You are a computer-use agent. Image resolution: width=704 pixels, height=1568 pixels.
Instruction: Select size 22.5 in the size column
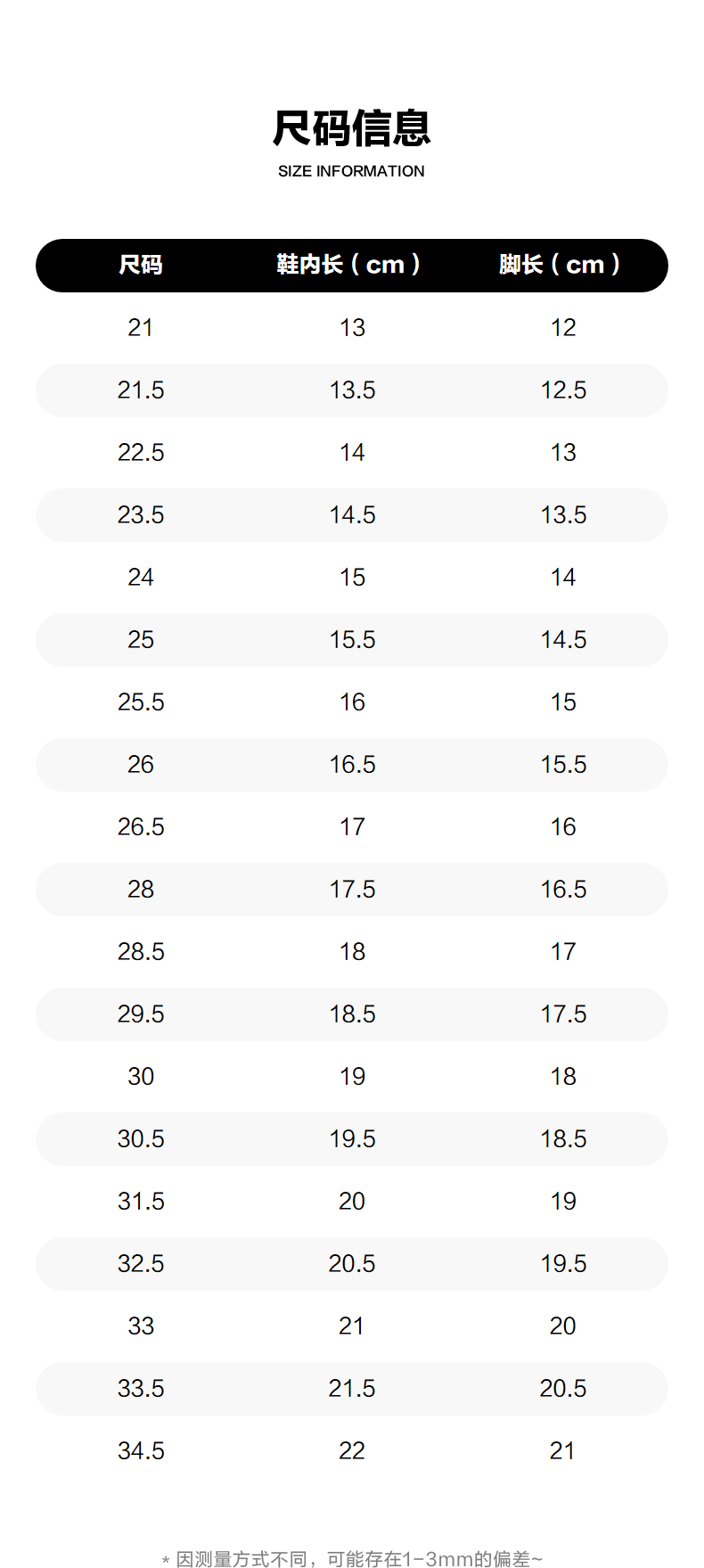click(x=141, y=453)
